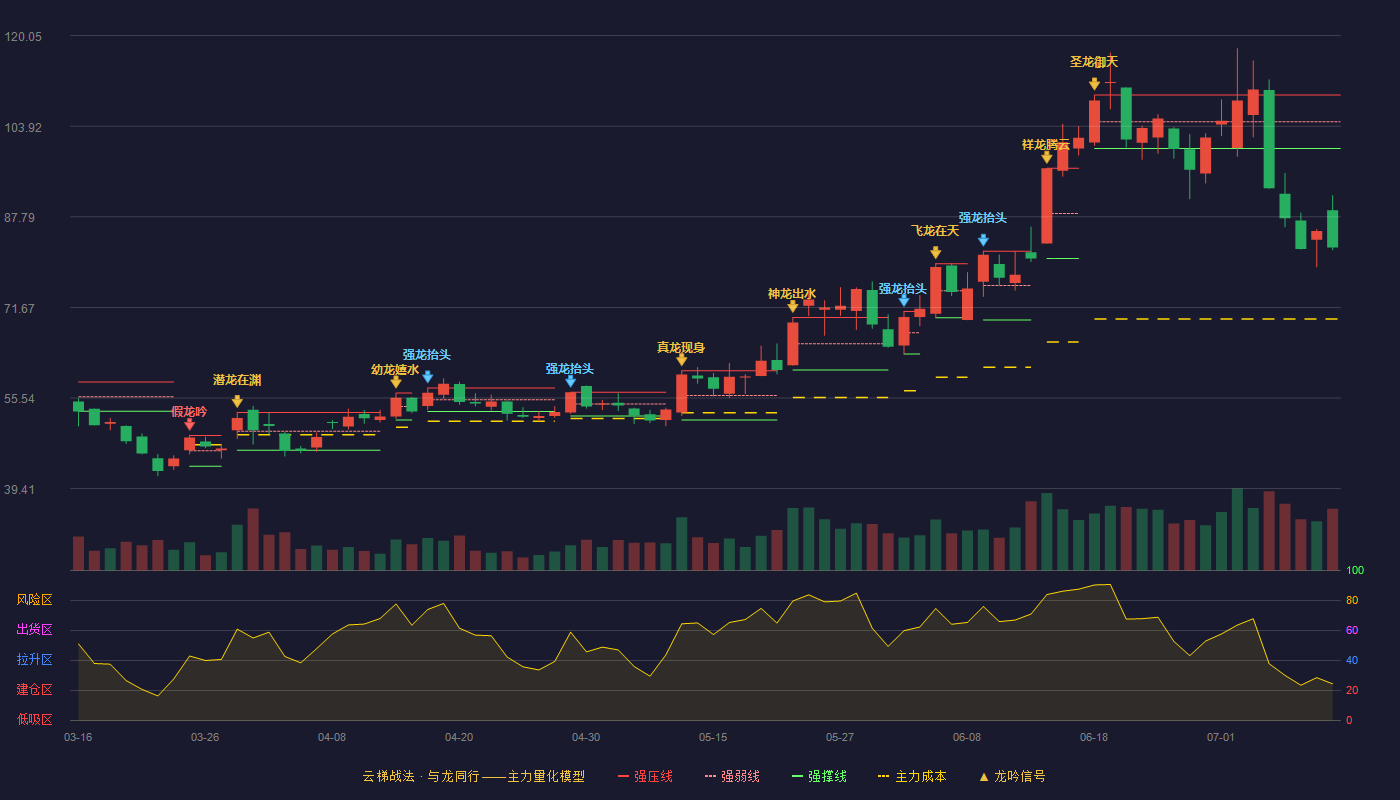Click the 04-20 date label

pos(459,737)
